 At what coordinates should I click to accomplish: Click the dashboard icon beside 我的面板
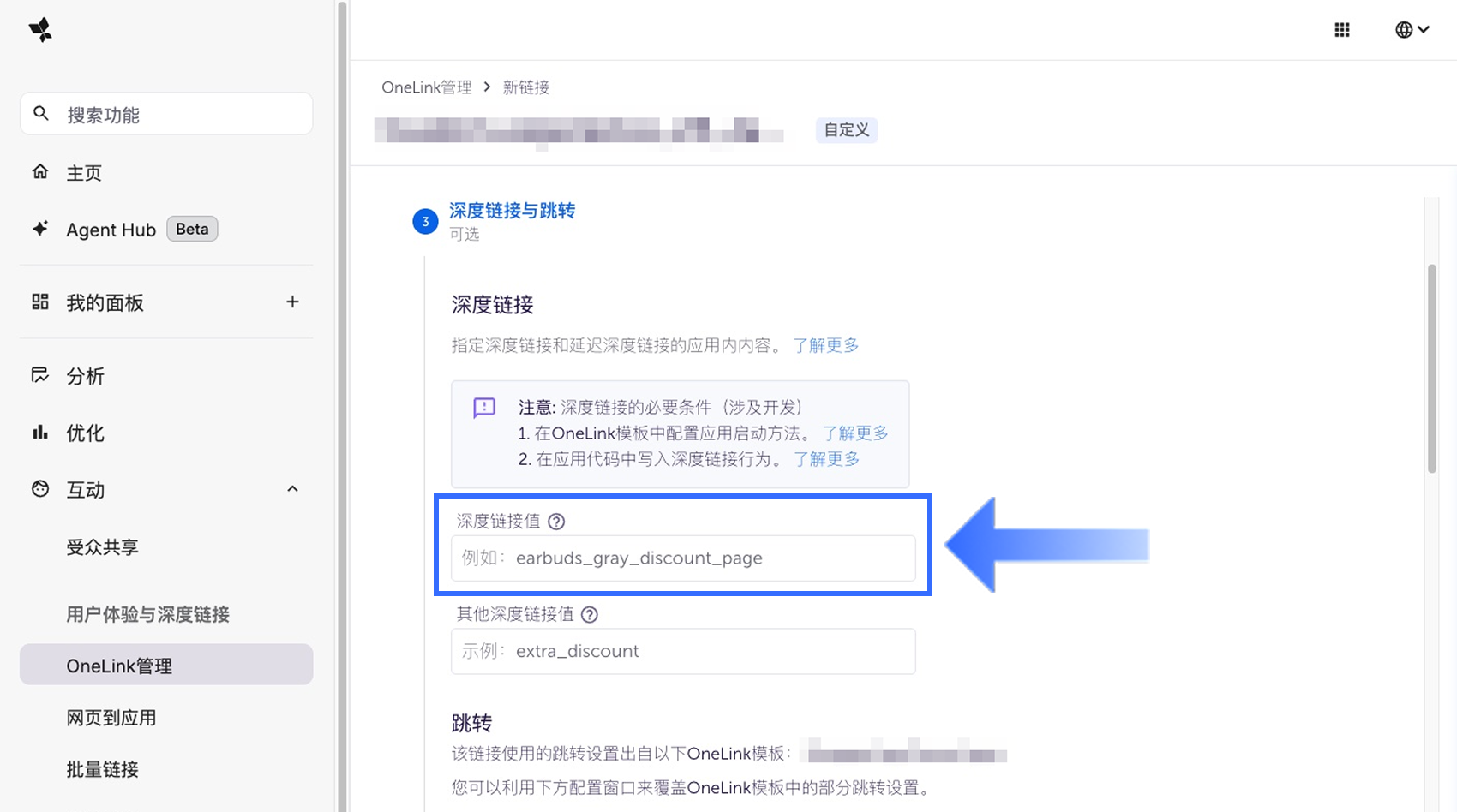40,302
